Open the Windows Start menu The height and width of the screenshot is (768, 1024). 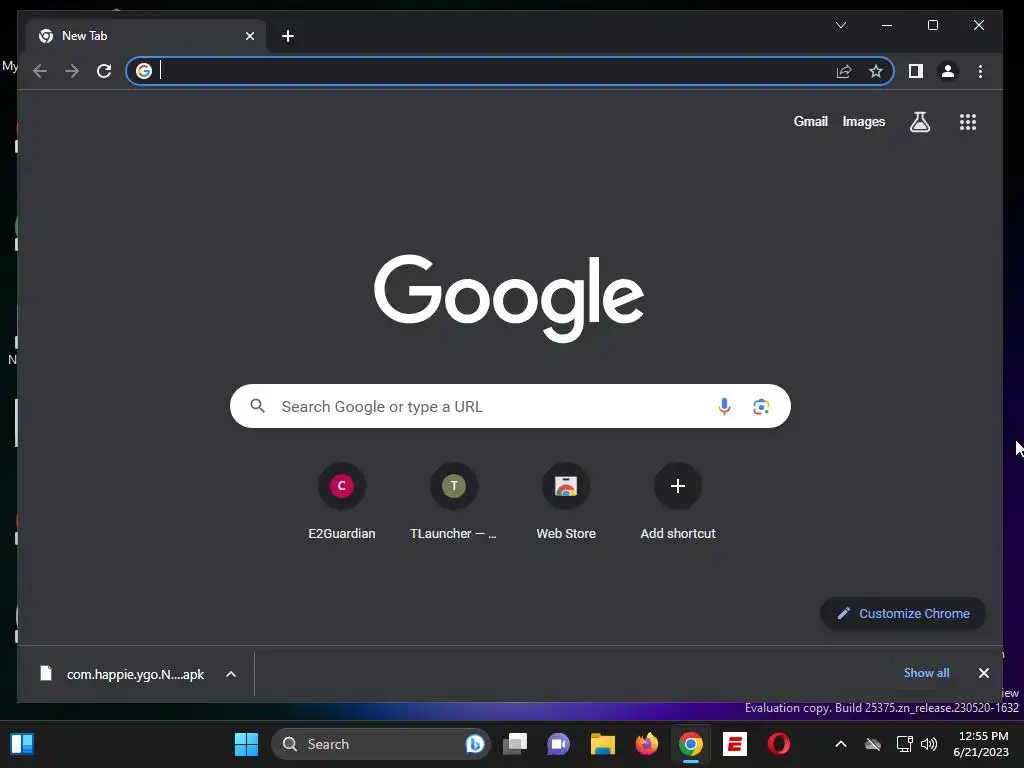pos(246,744)
